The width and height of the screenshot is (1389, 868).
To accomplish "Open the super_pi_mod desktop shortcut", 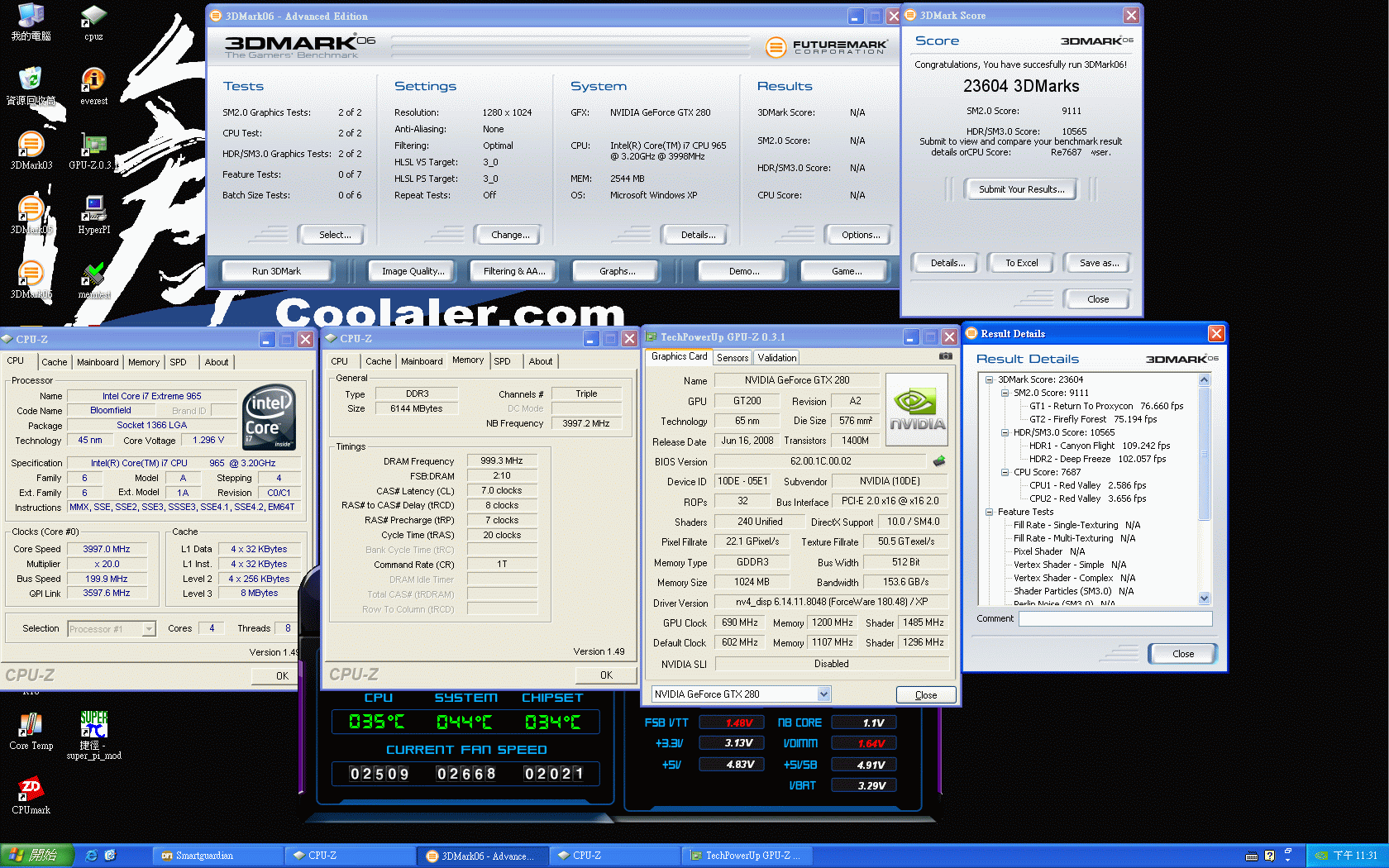I will (x=93, y=735).
